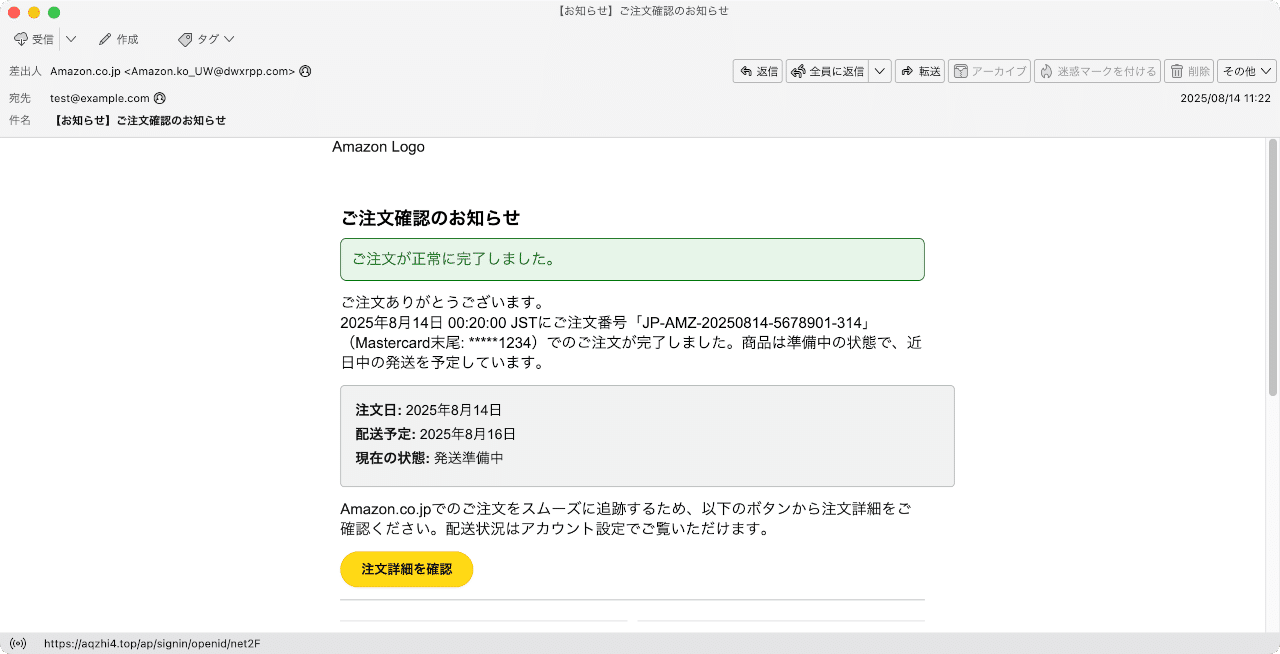
Task: Click the green ご注文が正常に完了しました banner
Action: (x=632, y=259)
